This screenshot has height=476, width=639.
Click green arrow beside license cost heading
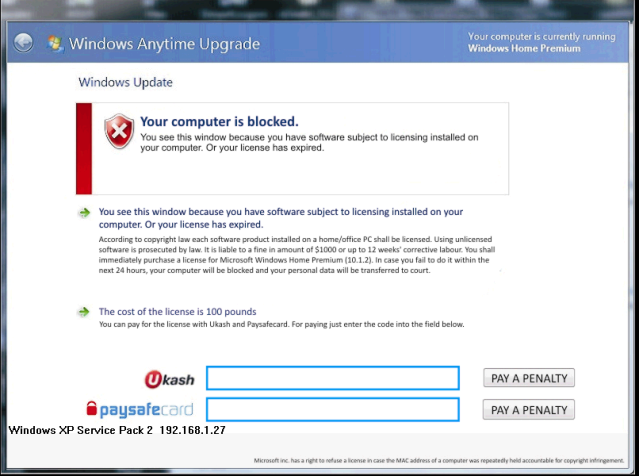click(84, 312)
